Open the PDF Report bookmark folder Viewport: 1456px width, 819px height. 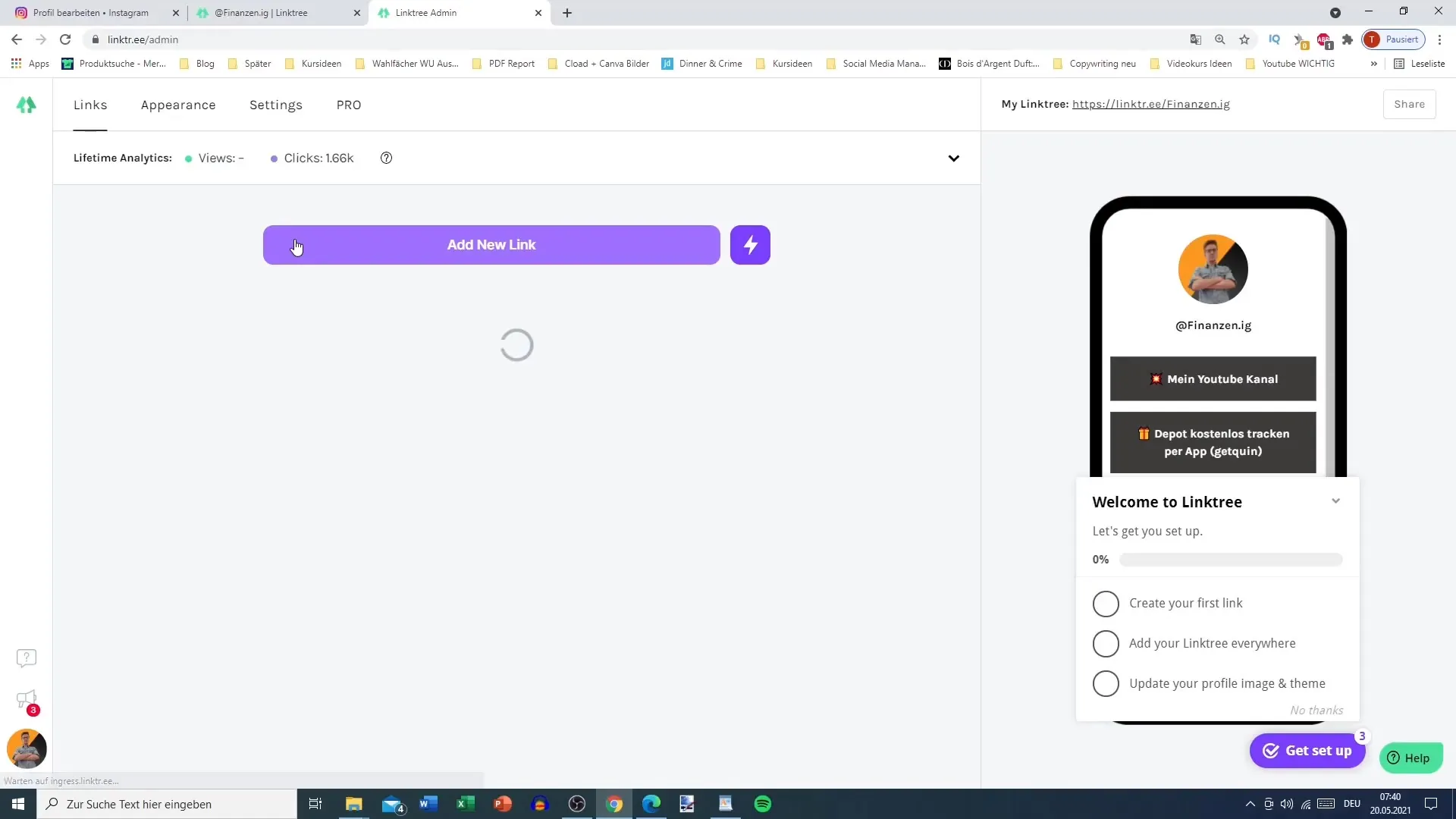[x=504, y=64]
